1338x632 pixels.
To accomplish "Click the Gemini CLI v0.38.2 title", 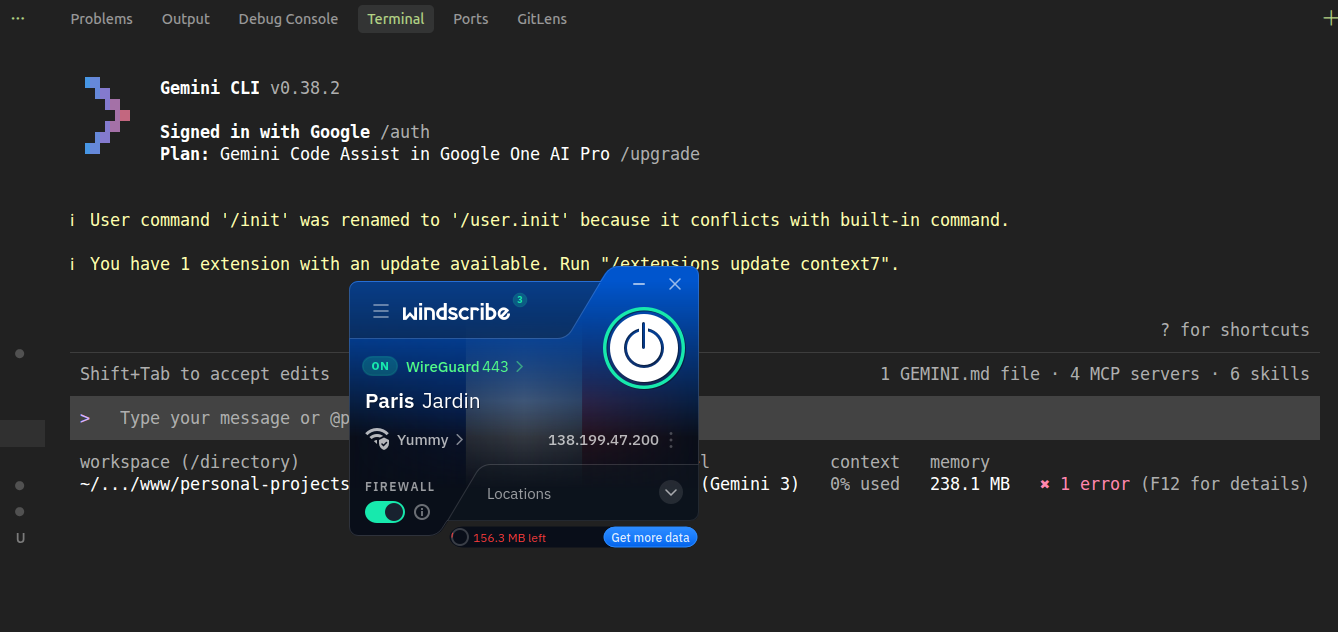I will 250,88.
